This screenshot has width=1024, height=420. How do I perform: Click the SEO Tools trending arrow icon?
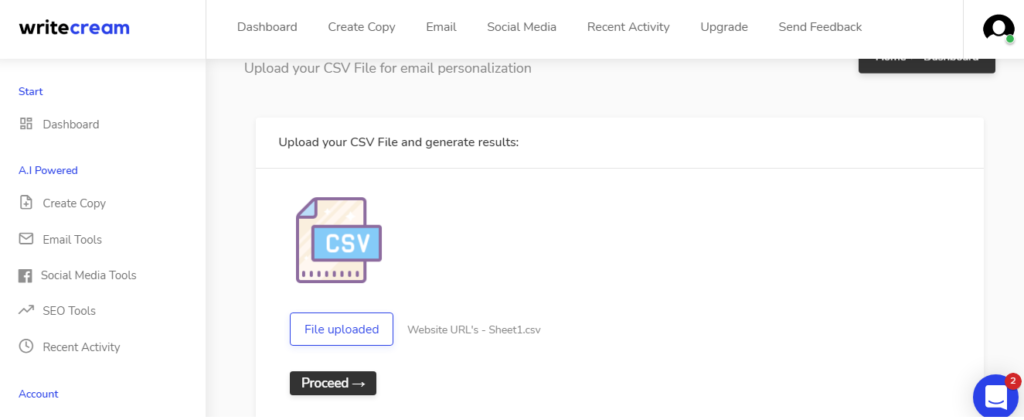26,310
